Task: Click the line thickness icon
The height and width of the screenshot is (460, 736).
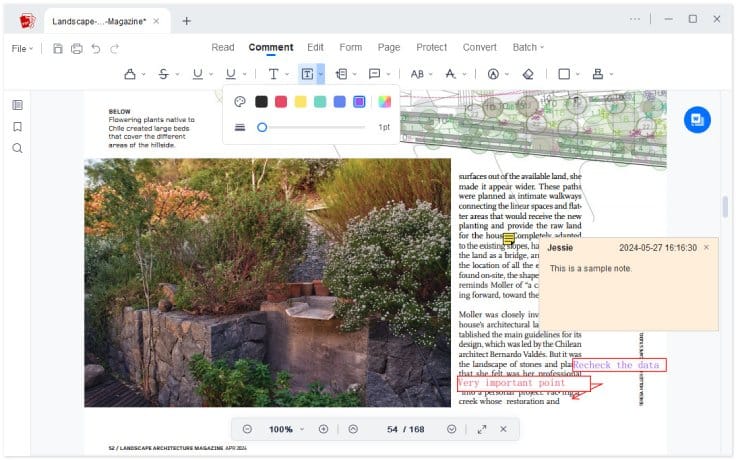Action: tap(240, 127)
